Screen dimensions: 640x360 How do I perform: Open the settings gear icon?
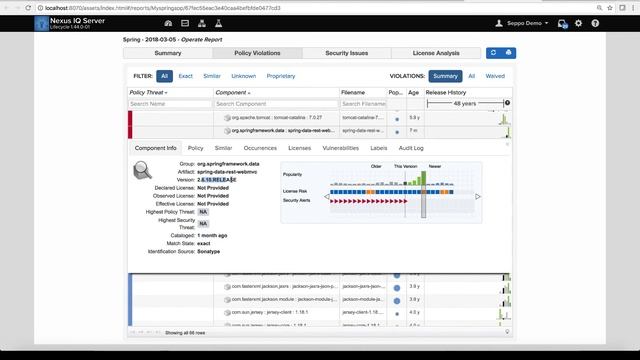click(x=578, y=23)
